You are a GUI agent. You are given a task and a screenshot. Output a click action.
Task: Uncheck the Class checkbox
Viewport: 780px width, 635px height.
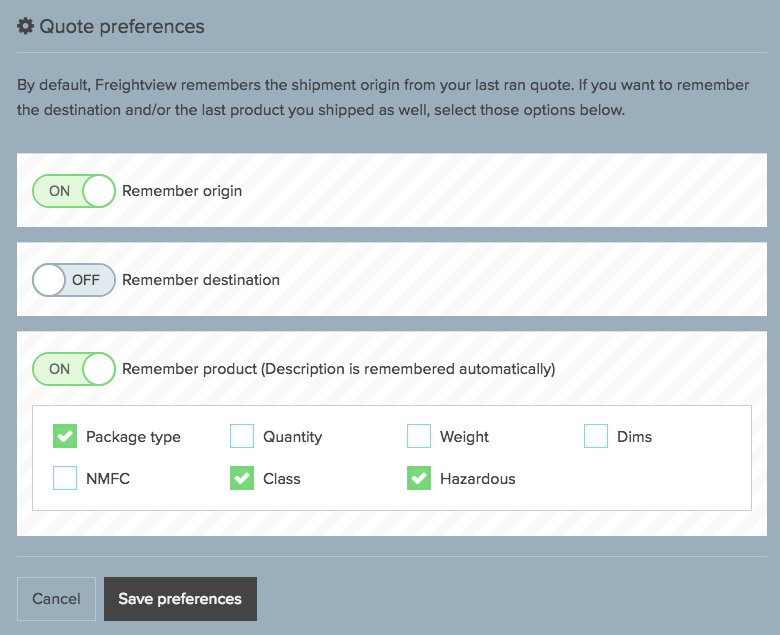click(x=242, y=478)
